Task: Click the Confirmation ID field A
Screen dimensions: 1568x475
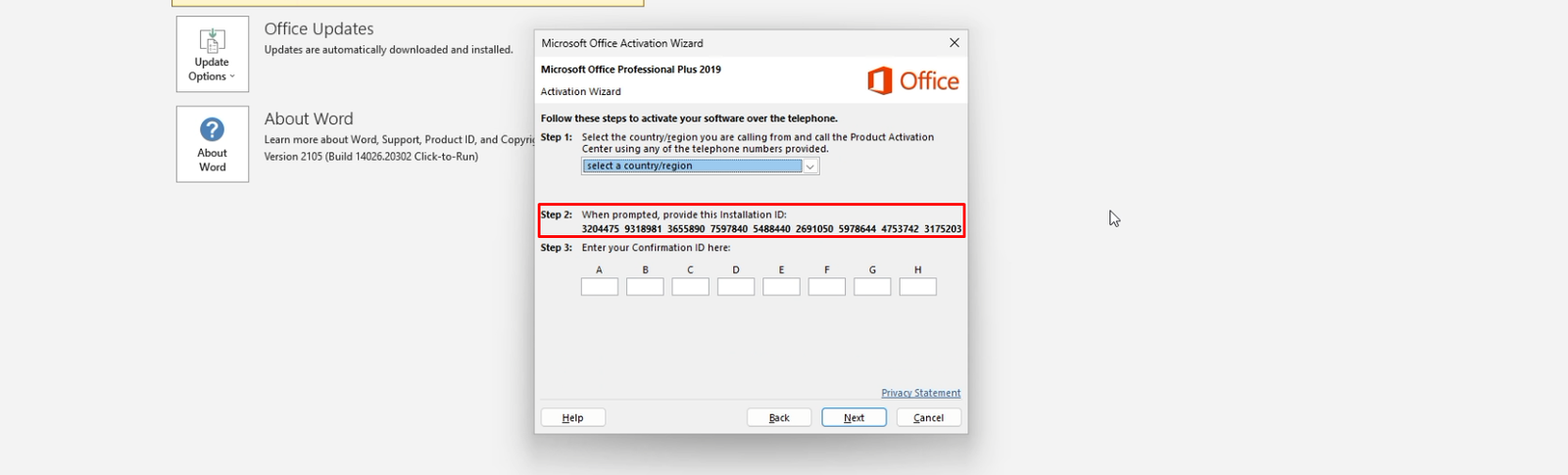Action: pos(600,287)
